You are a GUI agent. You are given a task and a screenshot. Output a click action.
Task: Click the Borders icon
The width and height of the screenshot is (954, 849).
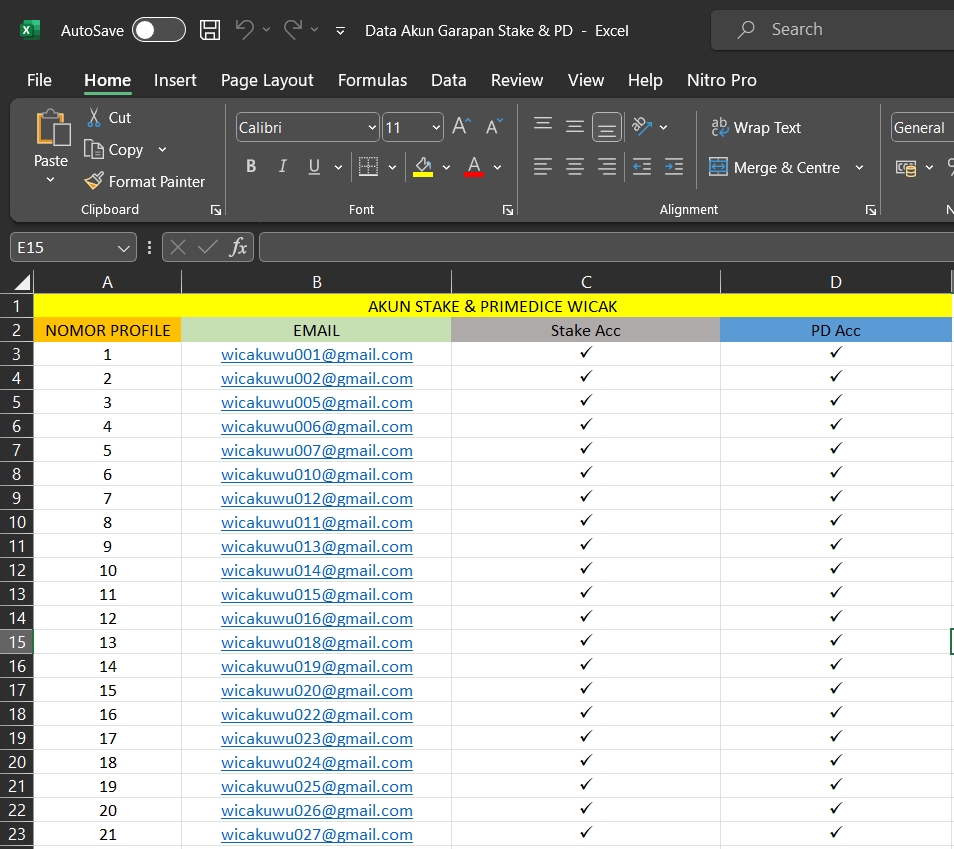368,166
